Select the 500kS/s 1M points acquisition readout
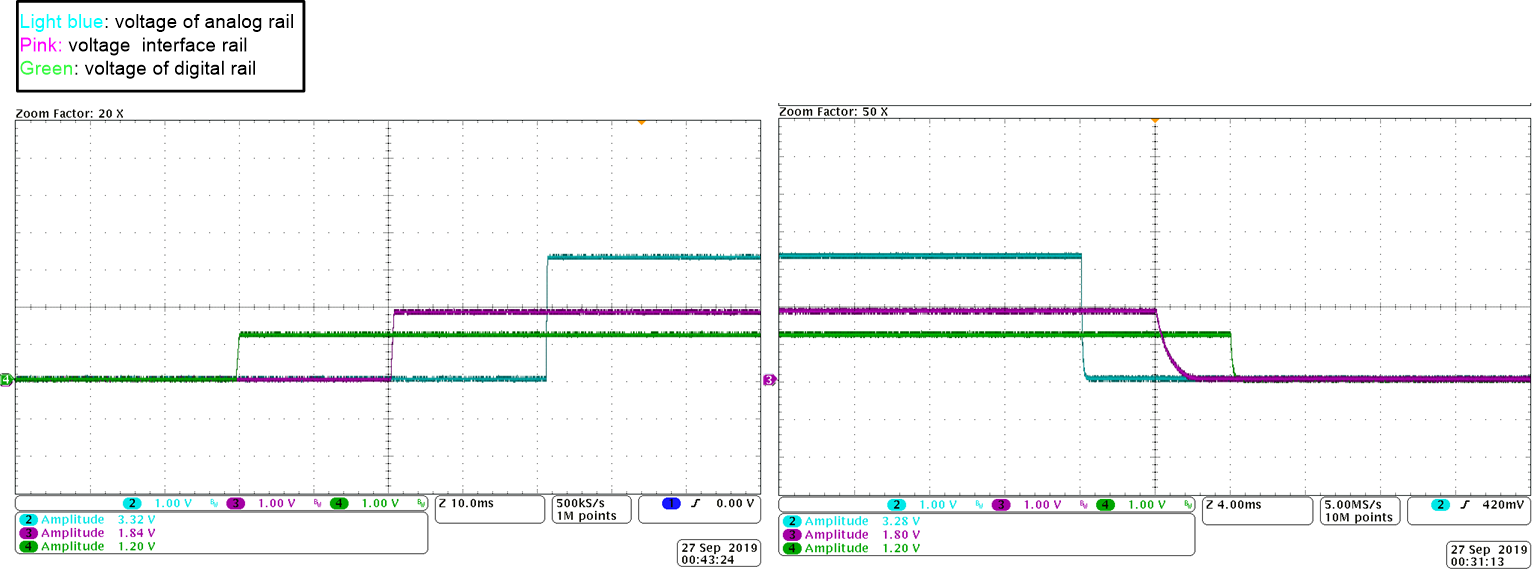Viewport: 1532px width, 569px height. click(592, 509)
